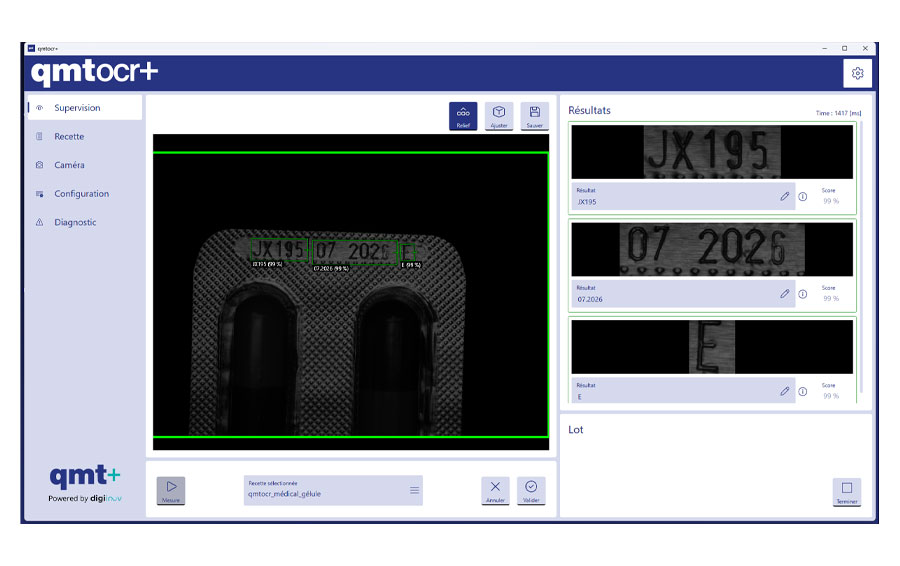This screenshot has width=900, height=566.
Task: Open settings with the gear icon
Action: pyautogui.click(x=857, y=73)
